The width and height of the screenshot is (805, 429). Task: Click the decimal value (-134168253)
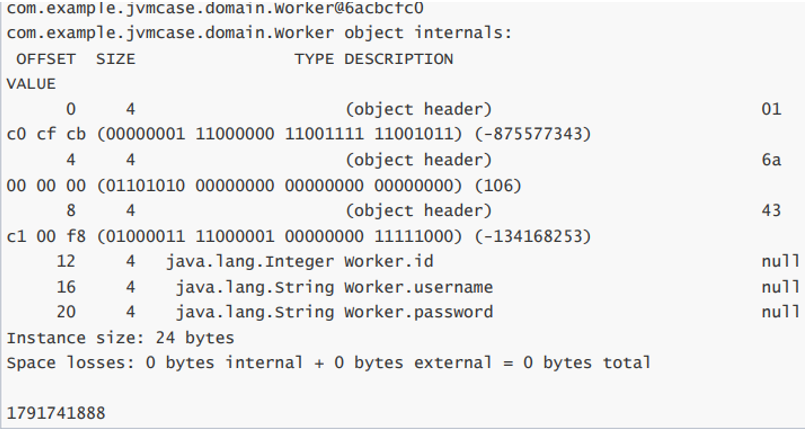click(531, 236)
